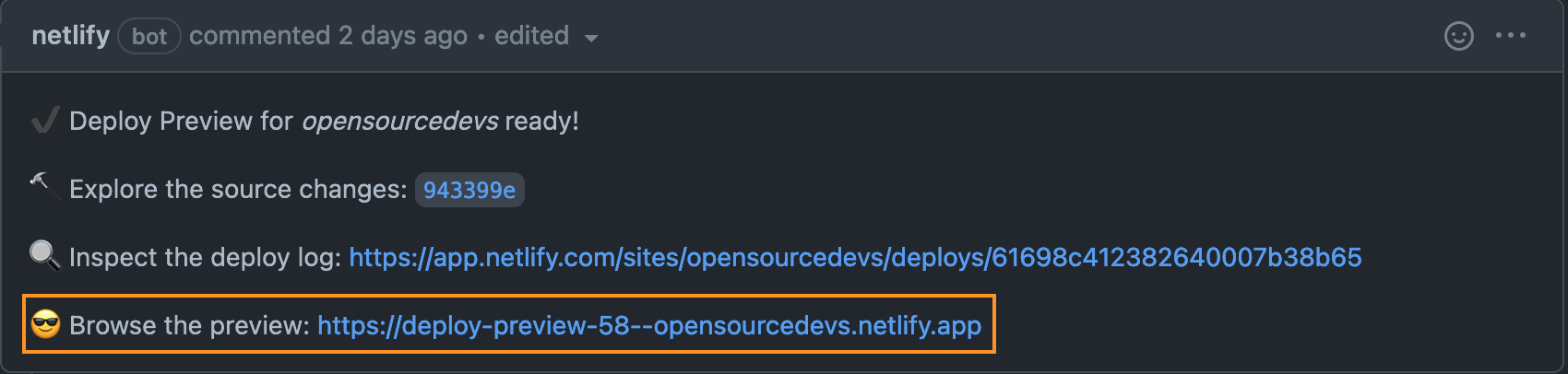
Task: Click the 'Inspect the deploy log:' text
Action: 205,257
